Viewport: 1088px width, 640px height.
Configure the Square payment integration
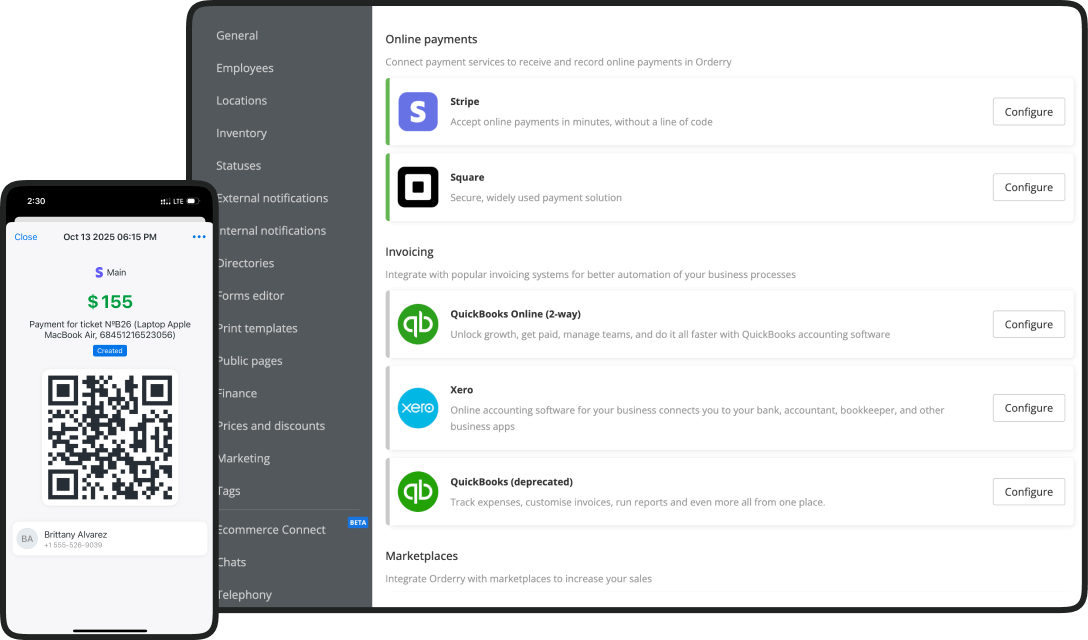(x=1028, y=187)
